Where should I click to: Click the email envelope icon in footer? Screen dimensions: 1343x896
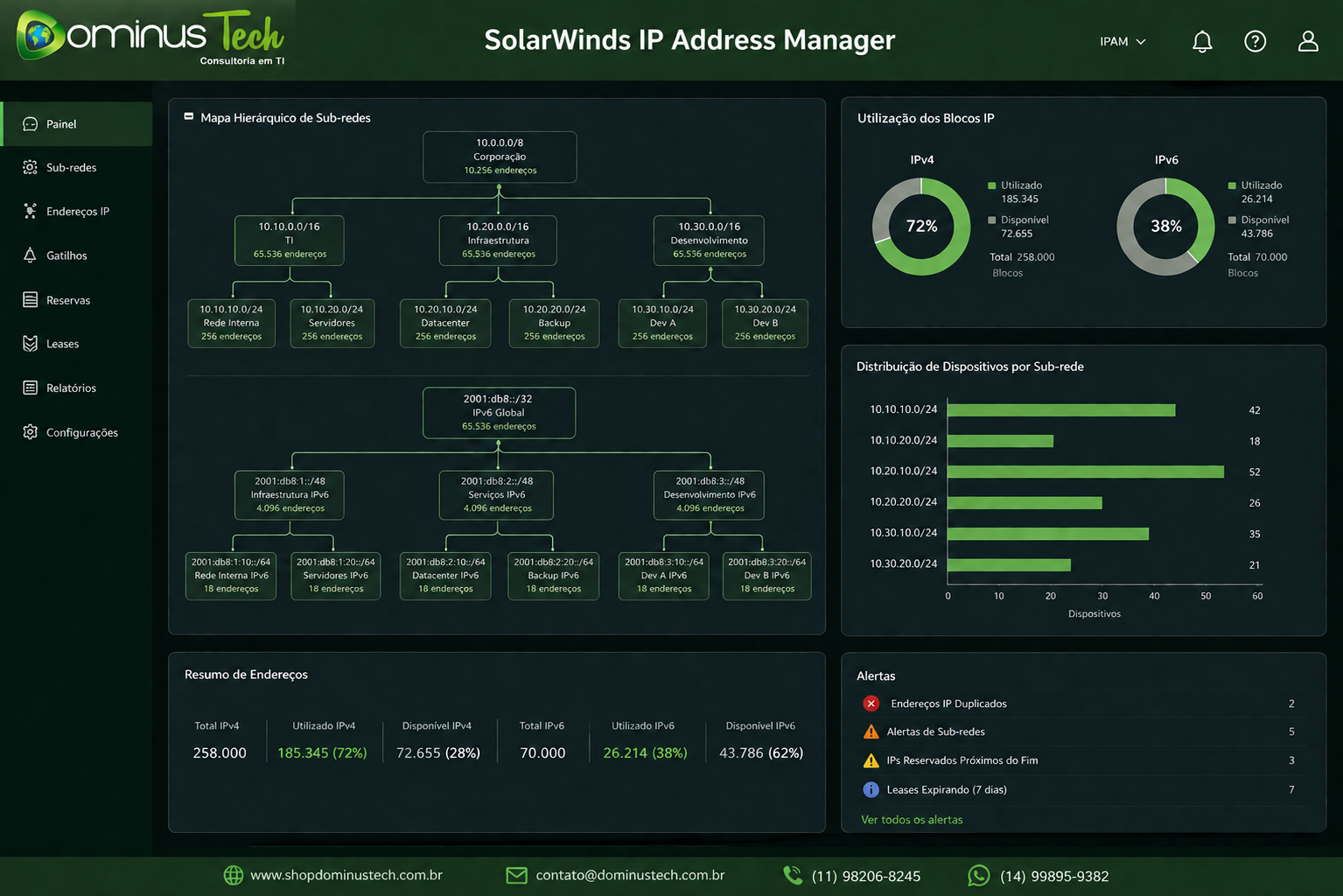[x=516, y=875]
